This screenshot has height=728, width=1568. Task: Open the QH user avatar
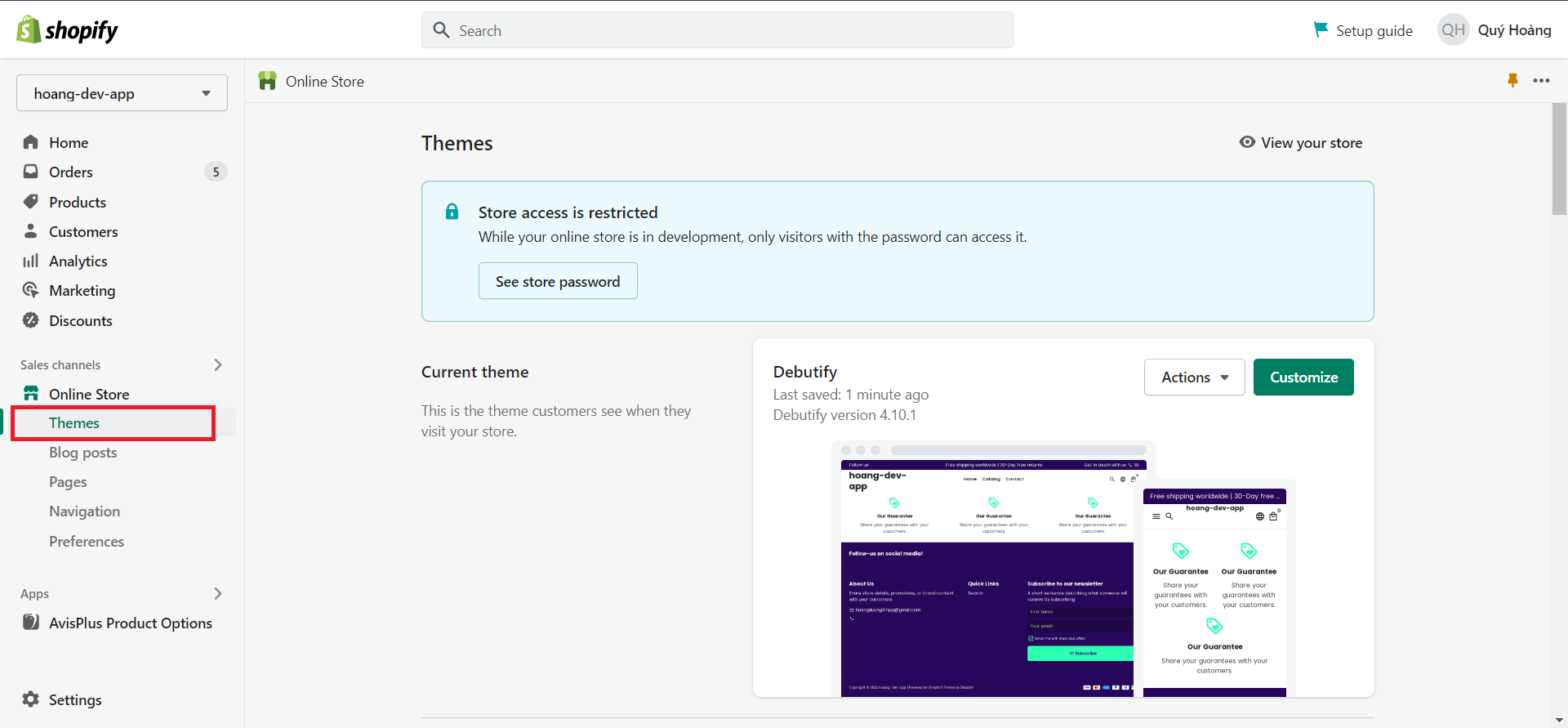1453,30
